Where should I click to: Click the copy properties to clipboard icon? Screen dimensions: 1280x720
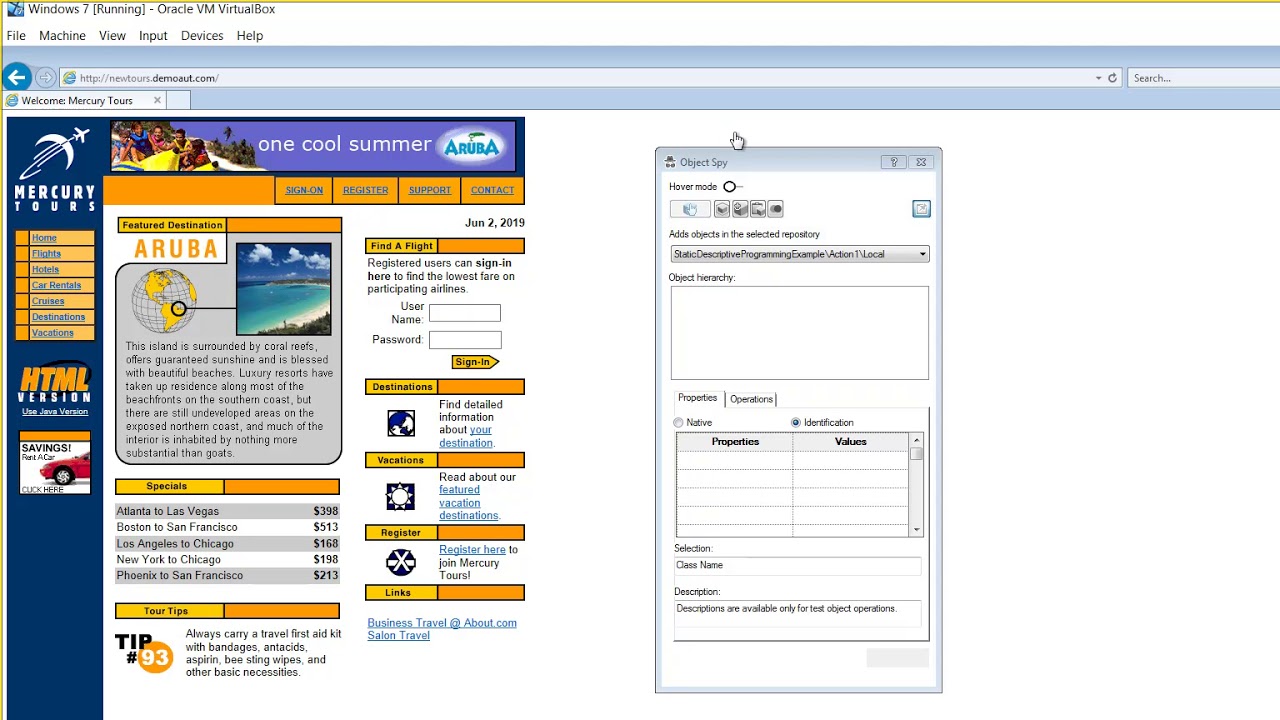point(758,209)
